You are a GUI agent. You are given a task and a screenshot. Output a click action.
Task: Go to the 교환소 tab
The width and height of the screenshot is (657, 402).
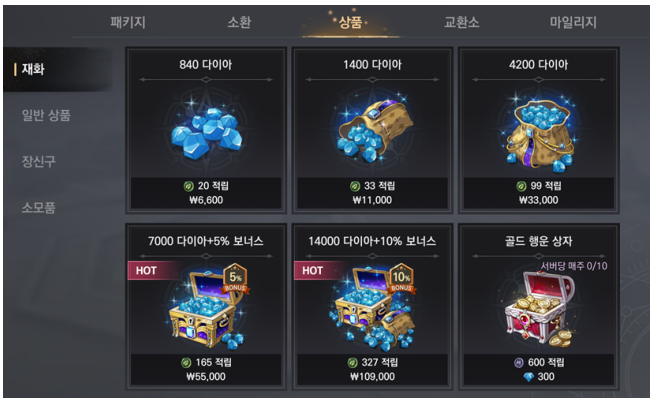pos(461,22)
